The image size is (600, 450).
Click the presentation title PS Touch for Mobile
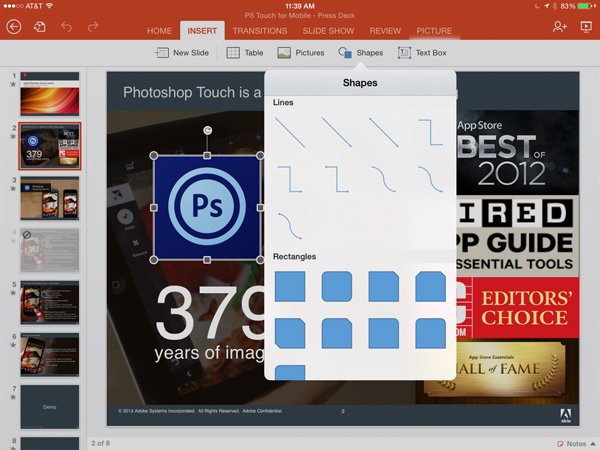300,16
